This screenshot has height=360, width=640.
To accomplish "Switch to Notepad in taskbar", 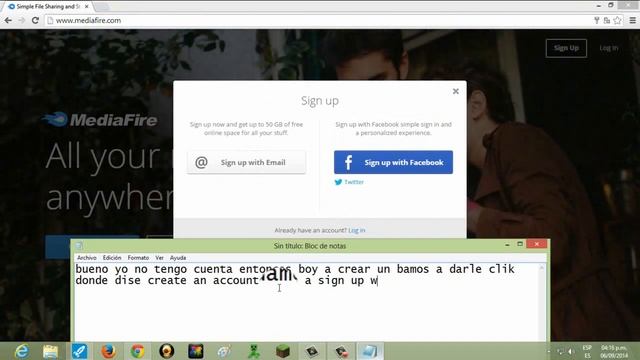I will pos(369,351).
